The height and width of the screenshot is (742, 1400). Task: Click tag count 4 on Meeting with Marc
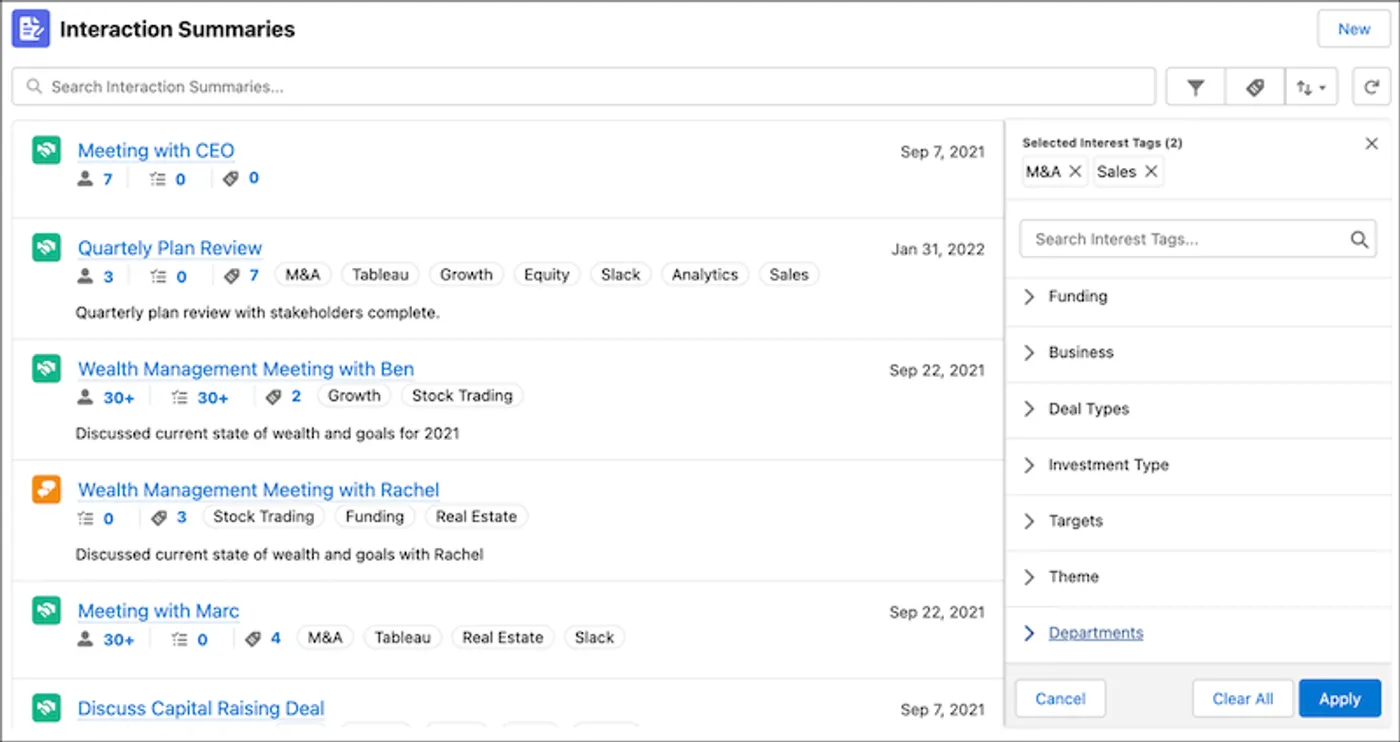point(275,638)
